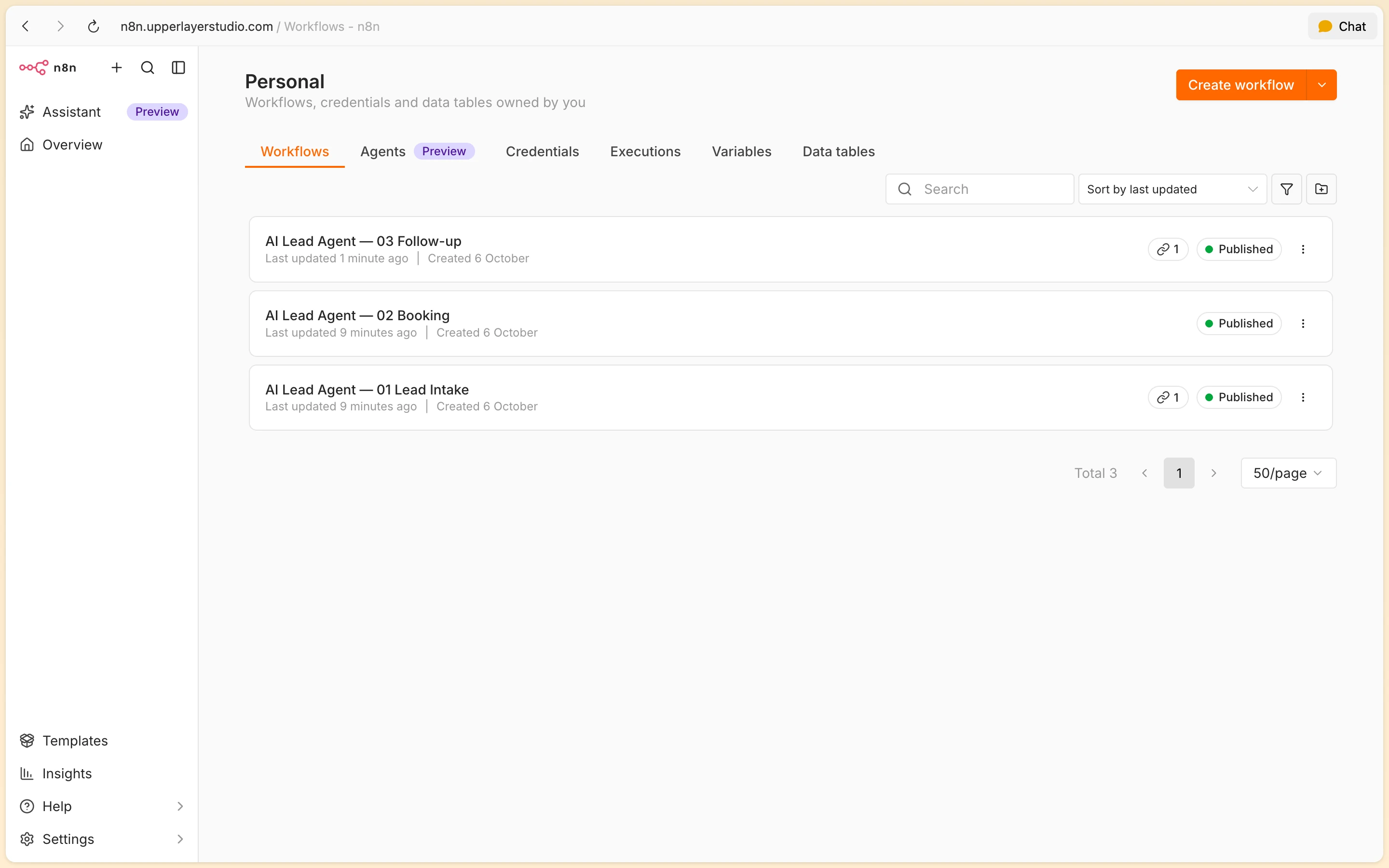Screen dimensions: 1389x868
Task: Open the Assistant in the sidebar
Action: coord(103,112)
